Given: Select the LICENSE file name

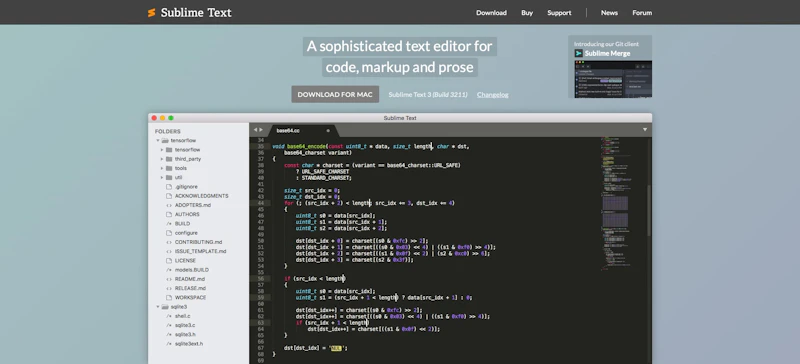Looking at the screenshot, I should [185, 260].
